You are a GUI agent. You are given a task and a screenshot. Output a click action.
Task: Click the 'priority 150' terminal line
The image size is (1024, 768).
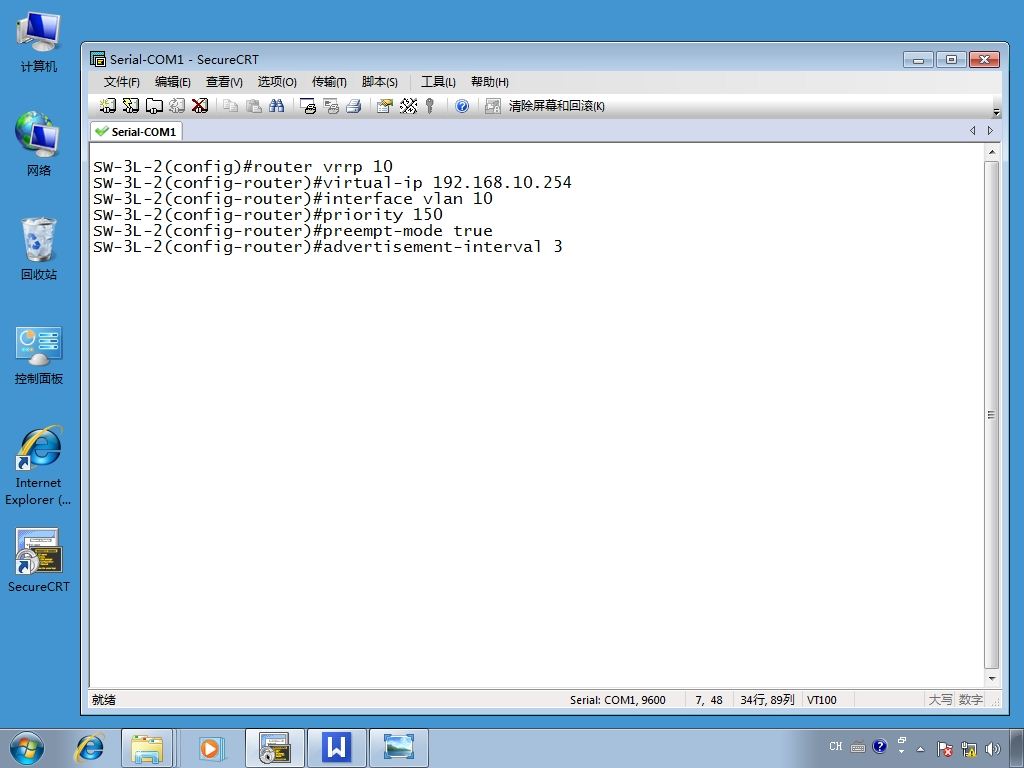[268, 214]
